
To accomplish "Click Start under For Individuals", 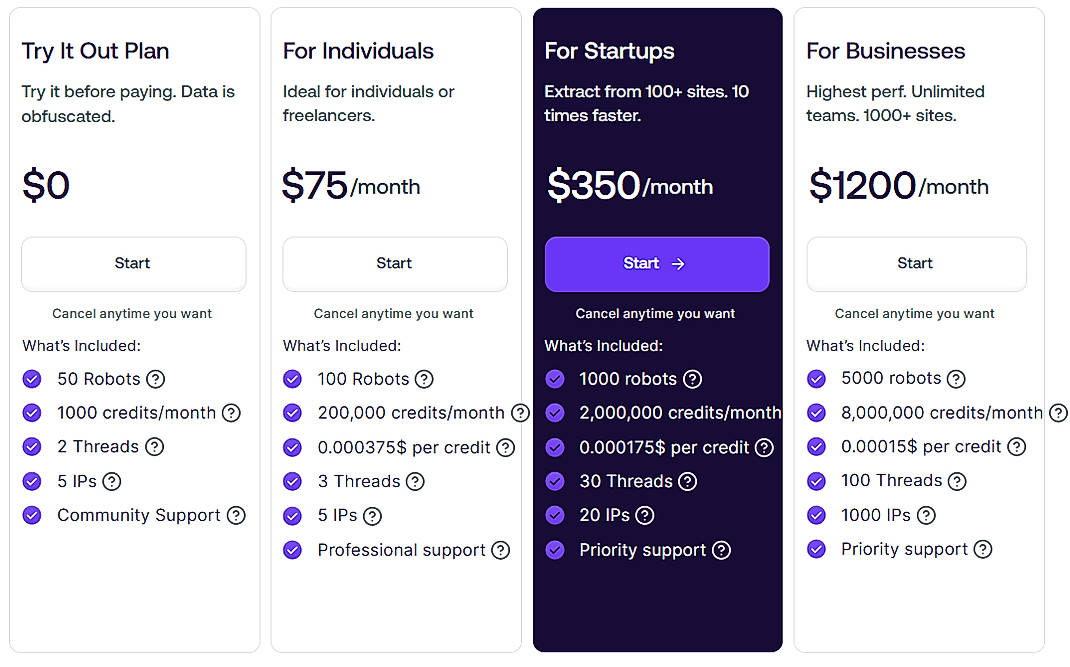I will coord(394,264).
